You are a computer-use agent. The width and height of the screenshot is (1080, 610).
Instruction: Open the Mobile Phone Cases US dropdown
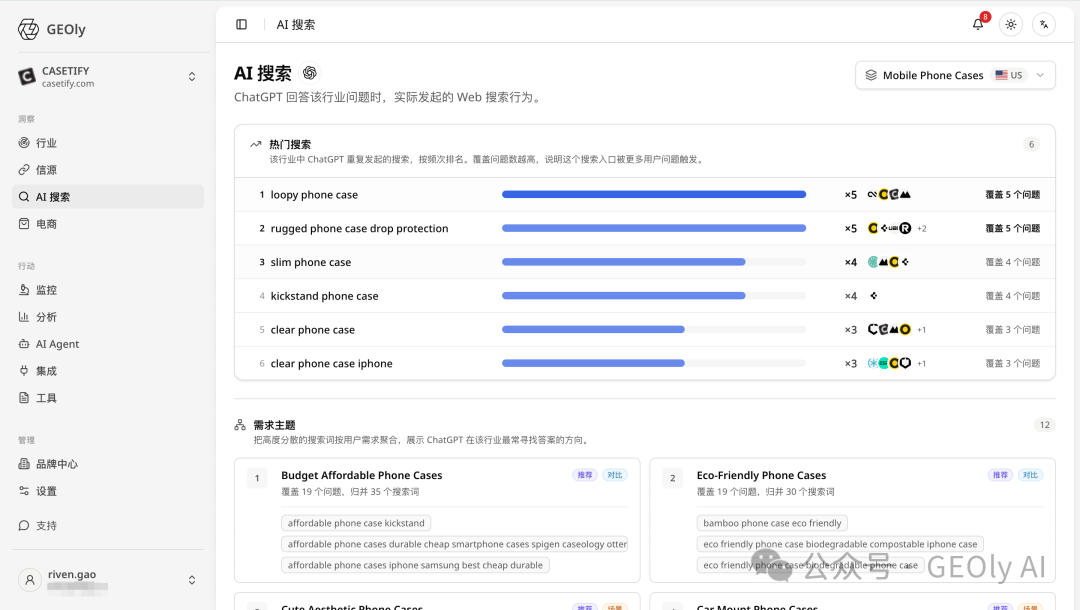point(955,75)
